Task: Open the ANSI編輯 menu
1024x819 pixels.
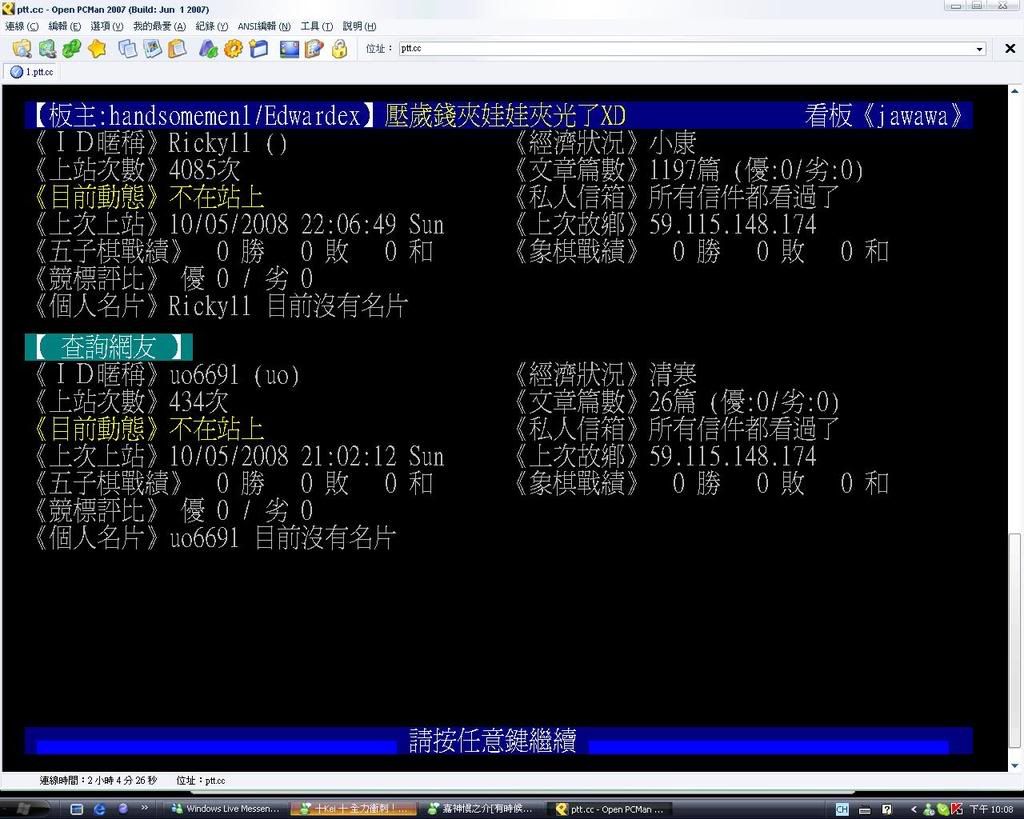Action: (264, 27)
